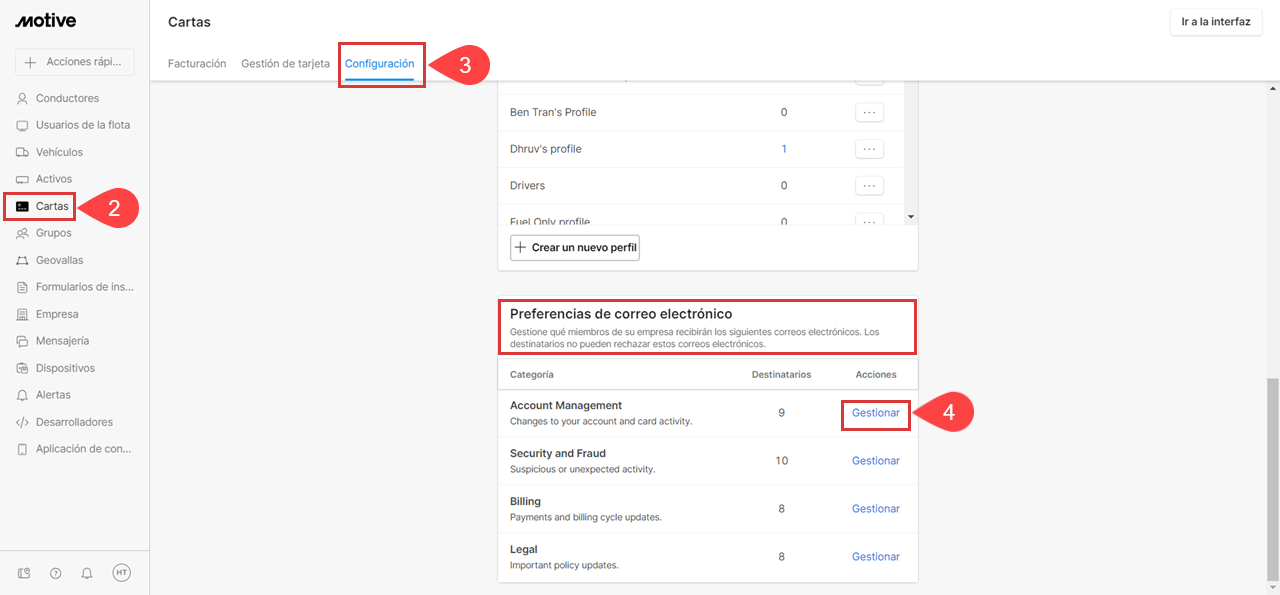
Task: Click the Motive logo
Action: click(45, 21)
